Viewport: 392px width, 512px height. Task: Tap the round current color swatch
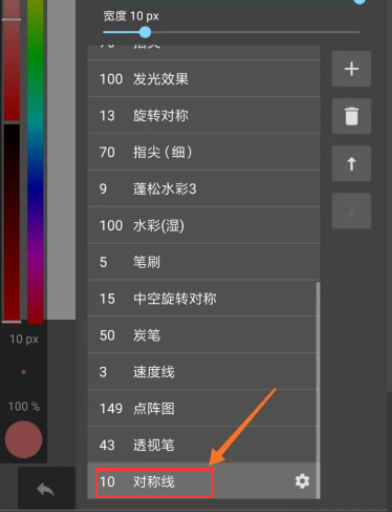point(23,439)
